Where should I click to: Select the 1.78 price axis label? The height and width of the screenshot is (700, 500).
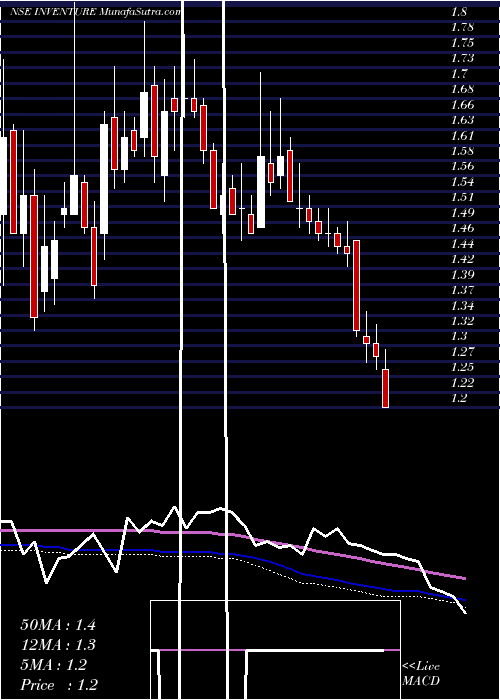click(x=462, y=28)
